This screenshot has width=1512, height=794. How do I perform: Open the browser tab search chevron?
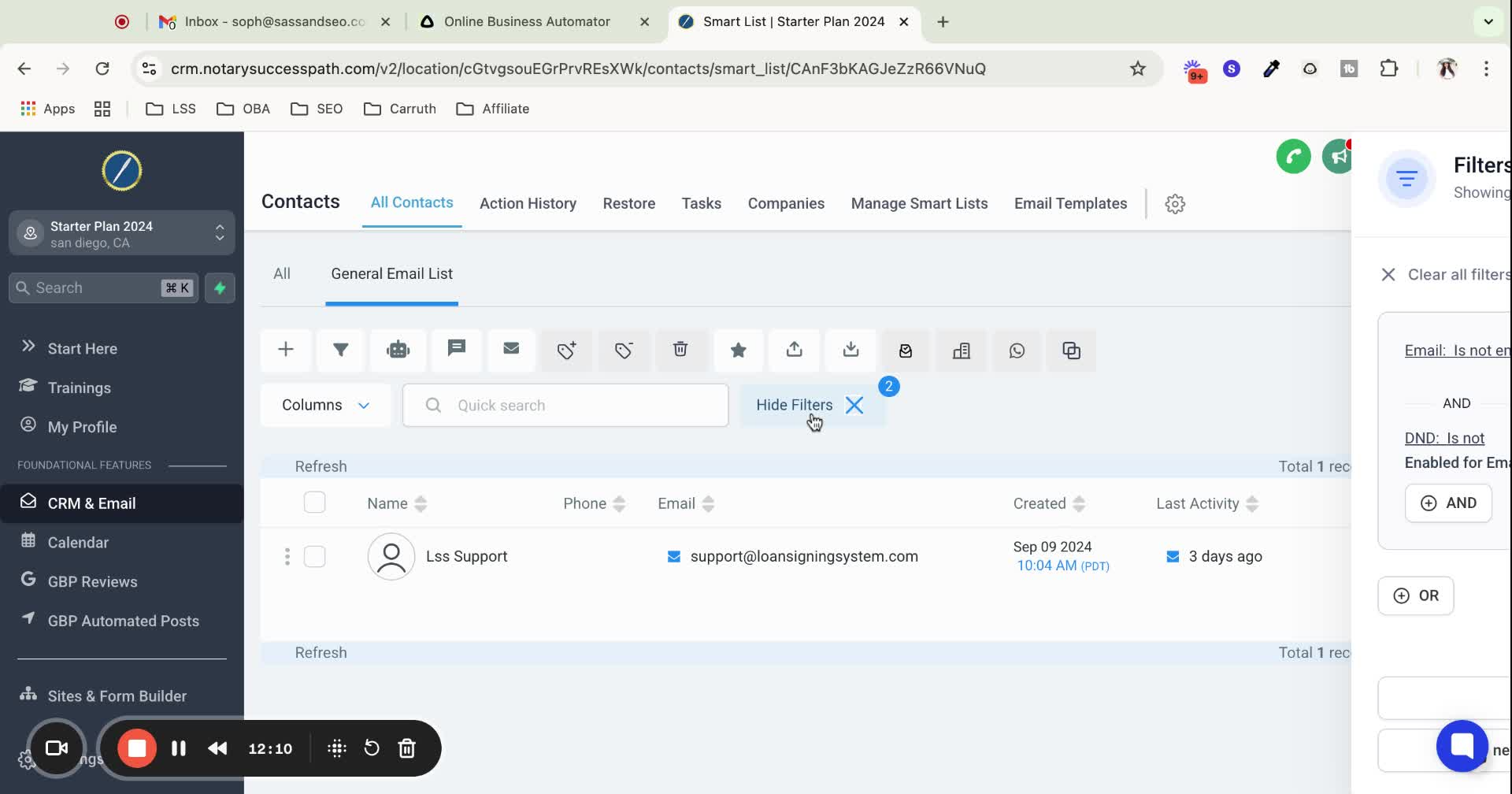pos(1488,21)
